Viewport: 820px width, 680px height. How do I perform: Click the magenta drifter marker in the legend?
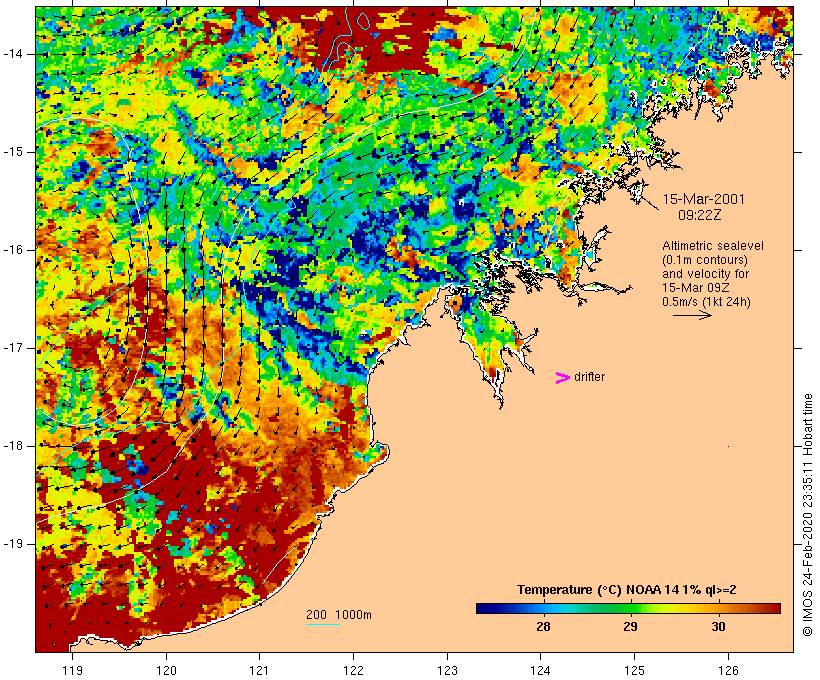[562, 378]
